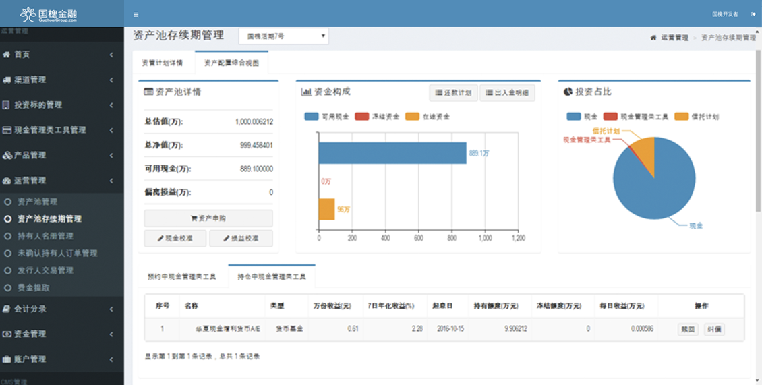The height and width of the screenshot is (385, 762).
Task: Click the first action button in fund row
Action: (688, 329)
